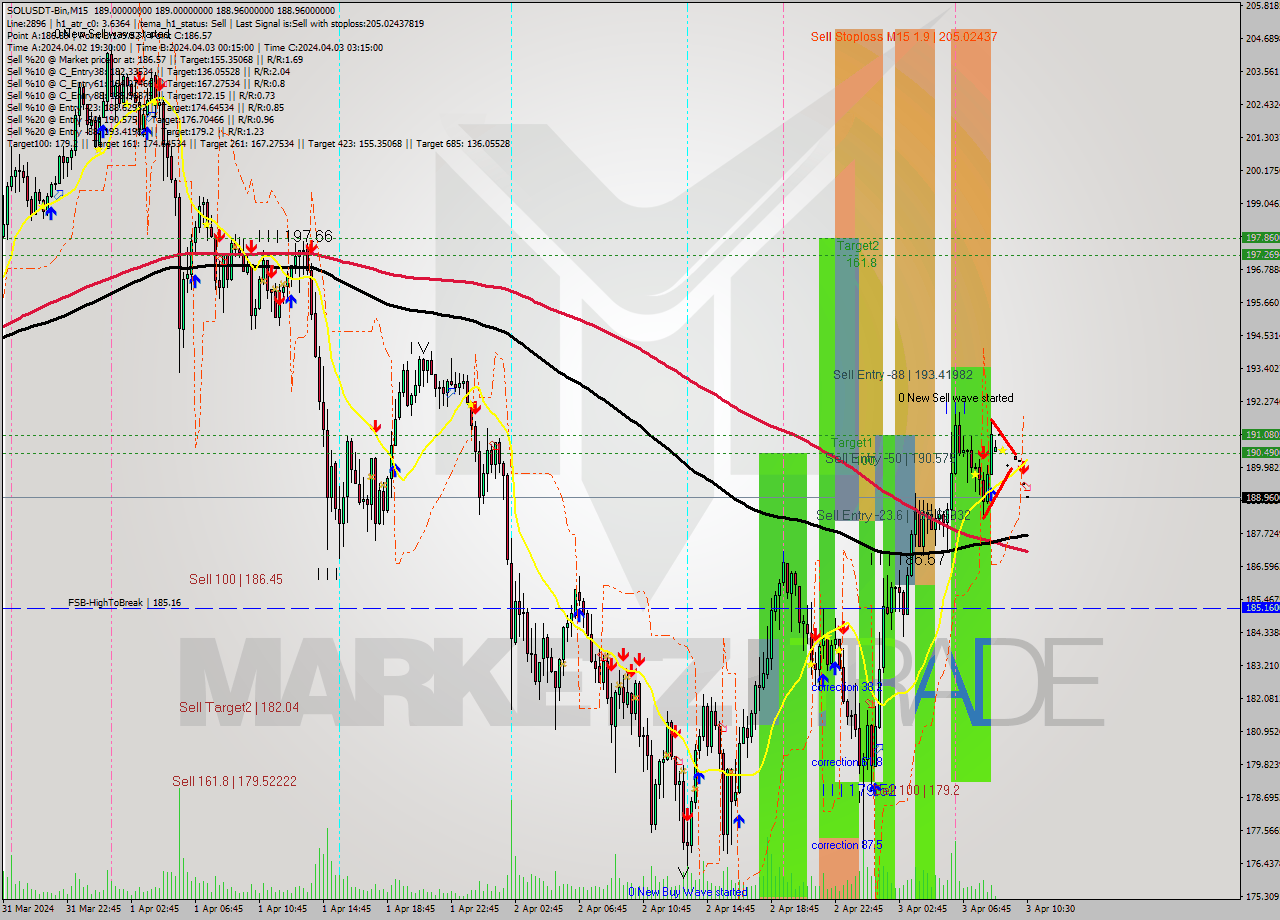Click 175.309 on the price axis

coord(1262,896)
